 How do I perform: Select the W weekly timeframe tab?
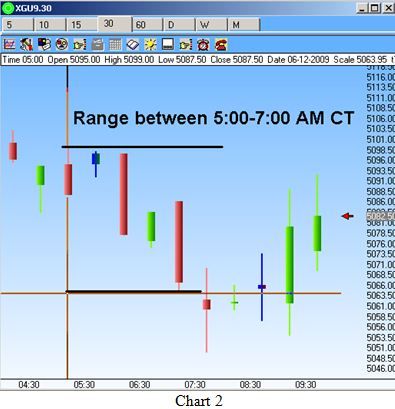coord(211,25)
